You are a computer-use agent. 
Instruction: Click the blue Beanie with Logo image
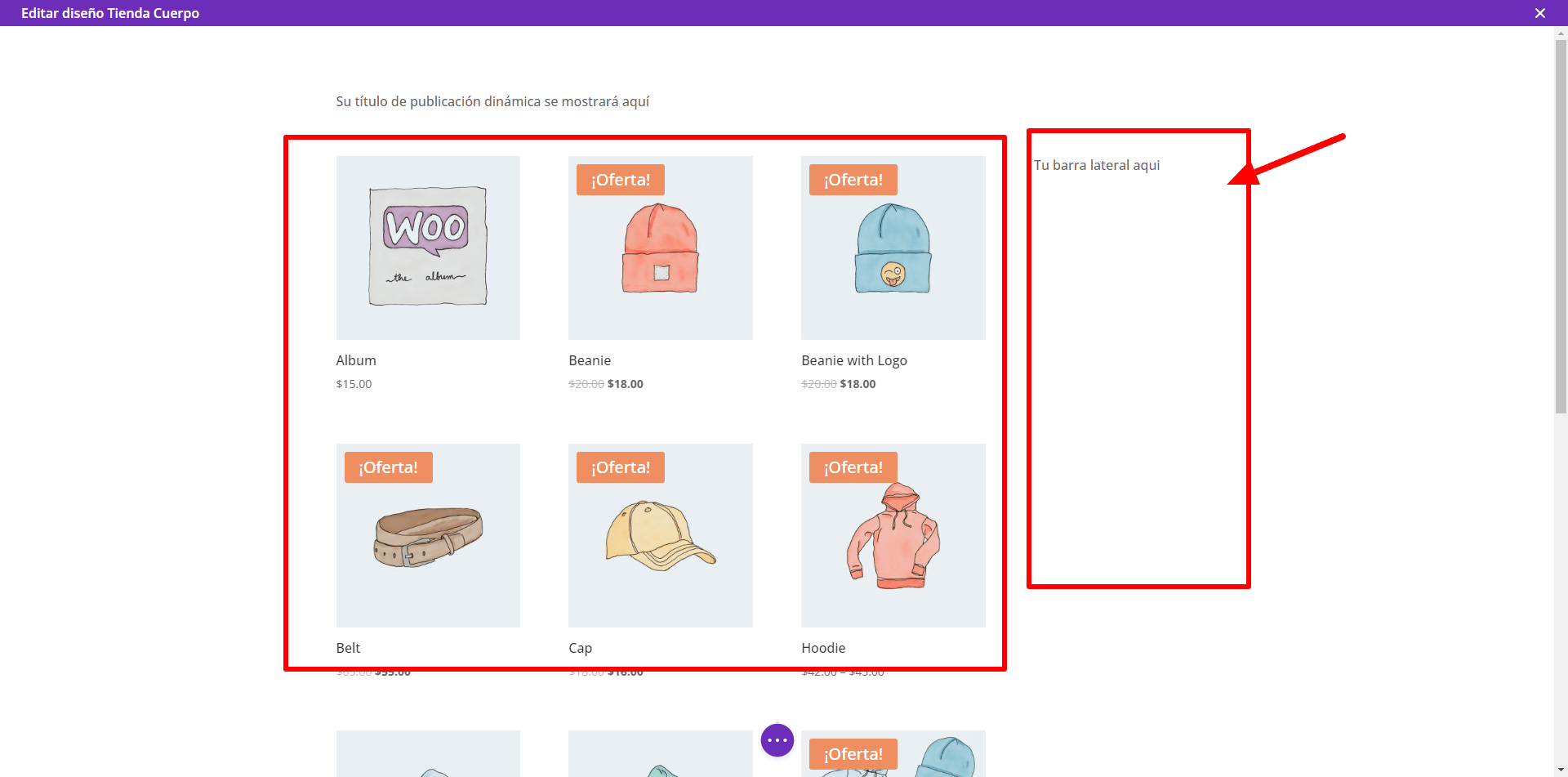coord(893,248)
